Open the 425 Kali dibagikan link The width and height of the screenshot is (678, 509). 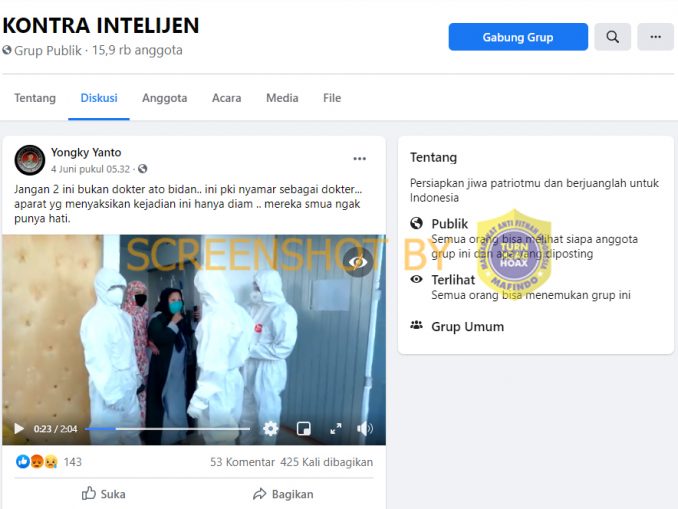pyautogui.click(x=326, y=462)
